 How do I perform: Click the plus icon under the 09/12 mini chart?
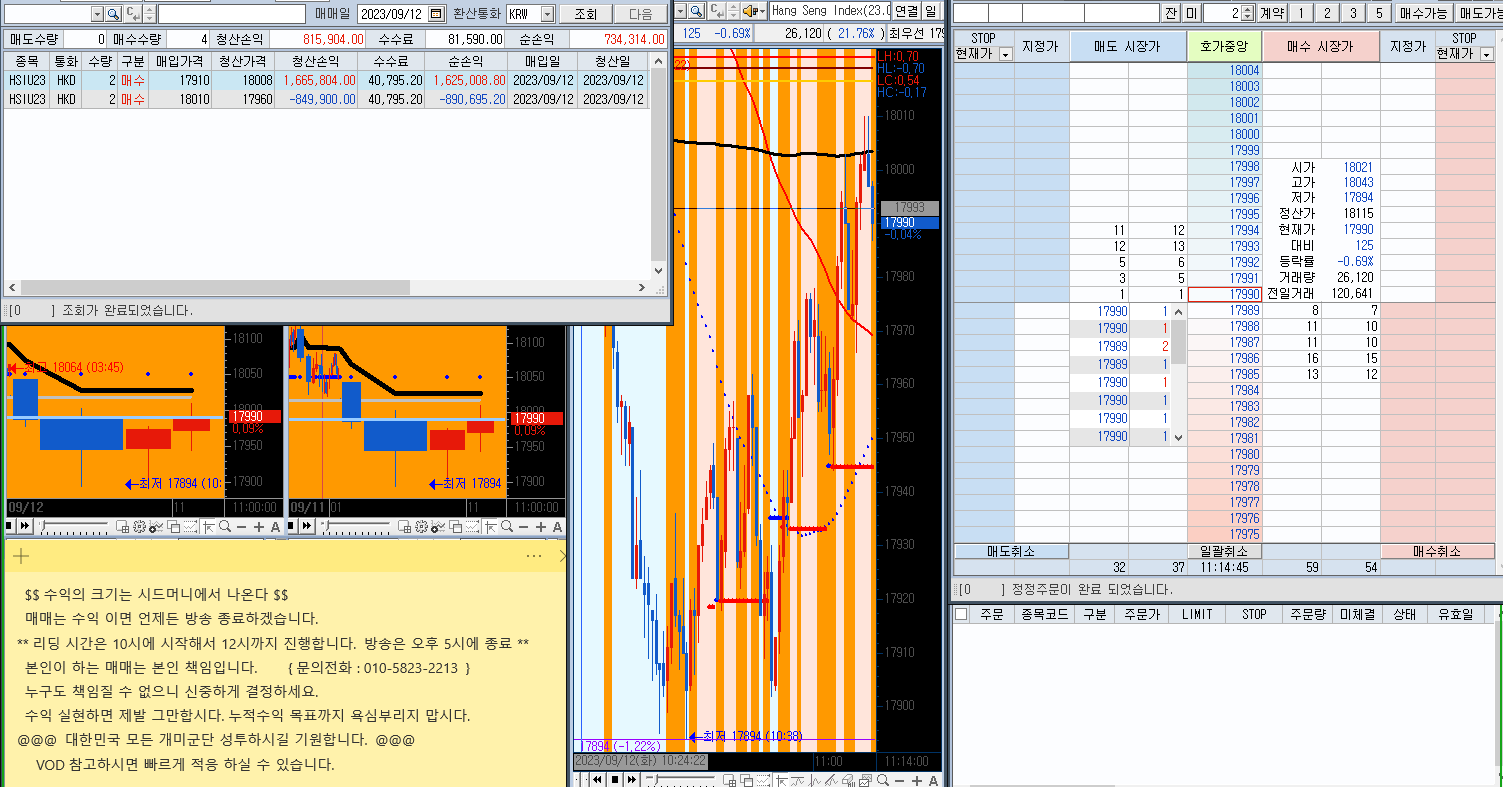[x=259, y=527]
